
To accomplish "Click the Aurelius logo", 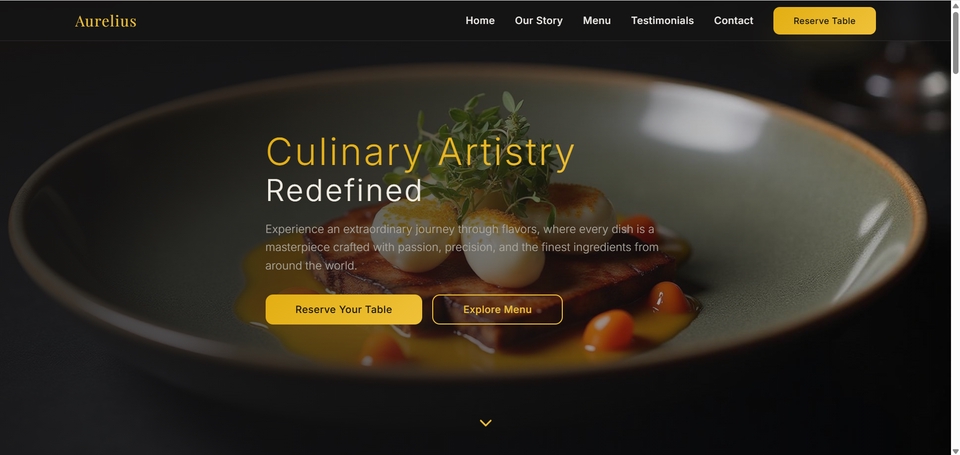I will (x=105, y=21).
